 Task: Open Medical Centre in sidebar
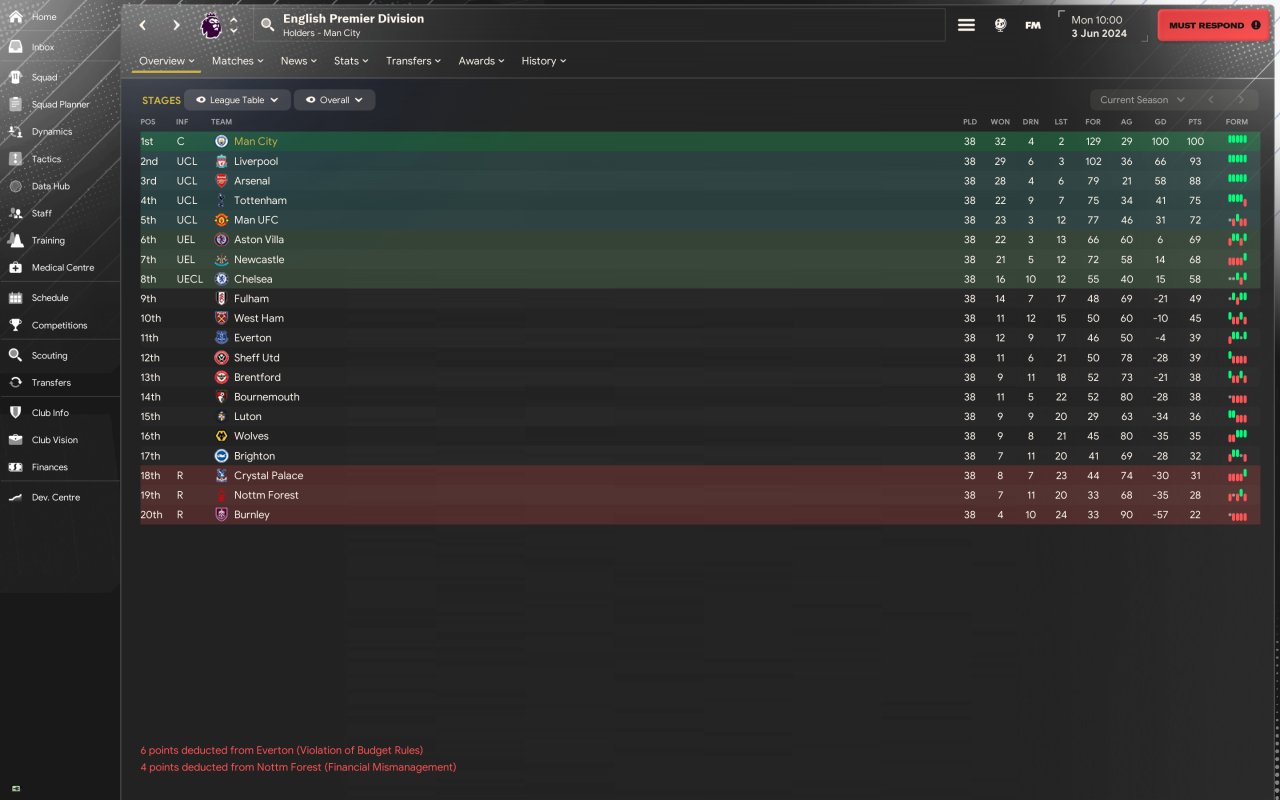[x=62, y=268]
